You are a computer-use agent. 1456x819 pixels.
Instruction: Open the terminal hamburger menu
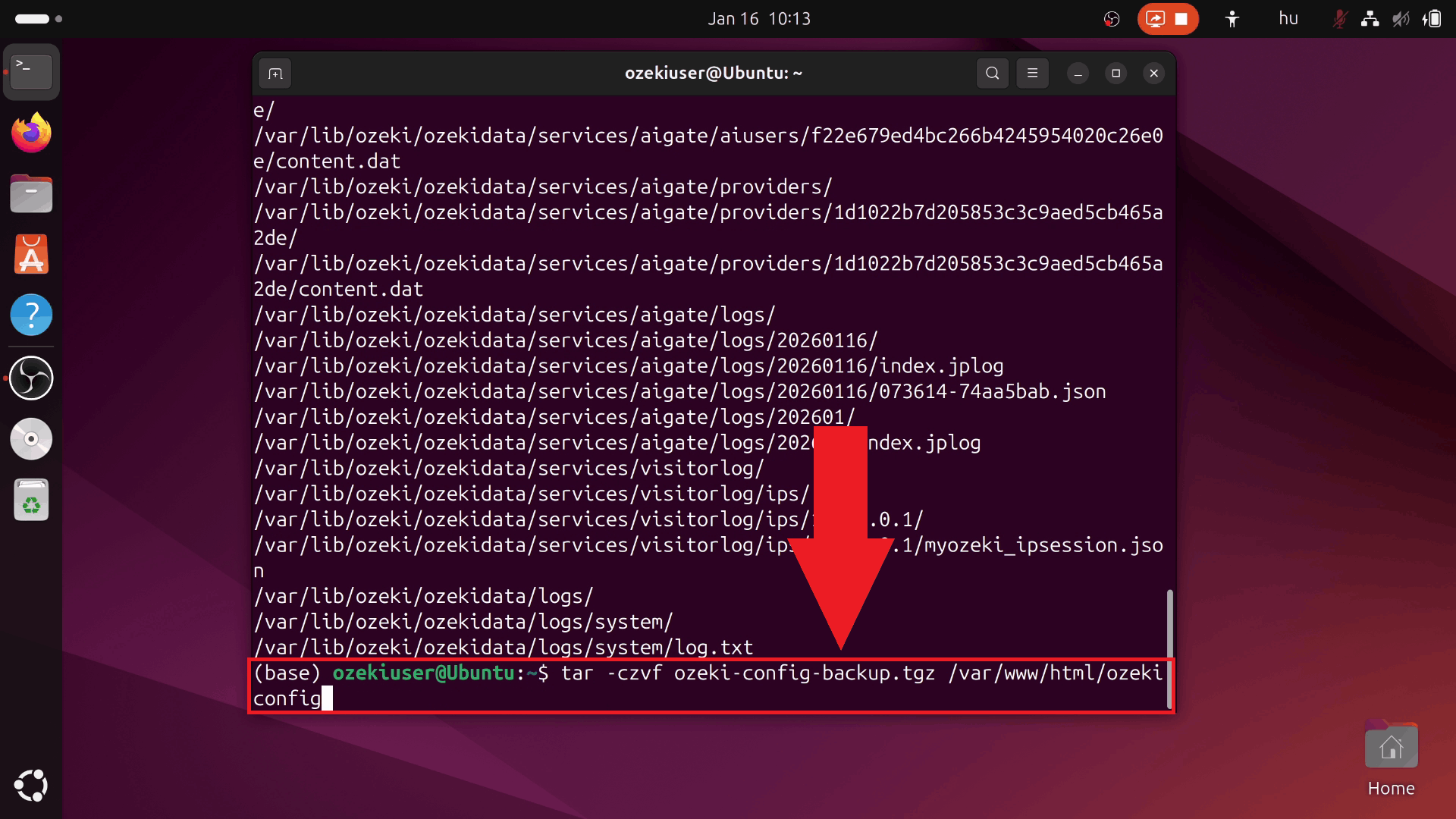(1032, 73)
